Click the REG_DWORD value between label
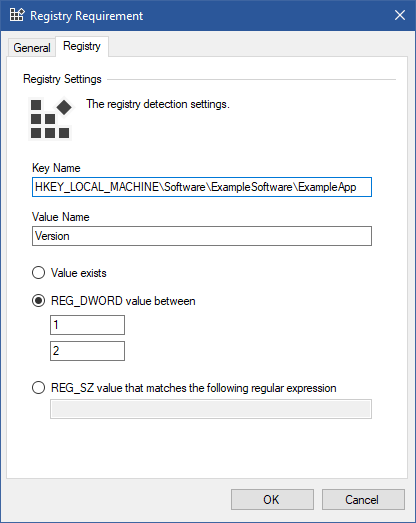 pos(123,301)
